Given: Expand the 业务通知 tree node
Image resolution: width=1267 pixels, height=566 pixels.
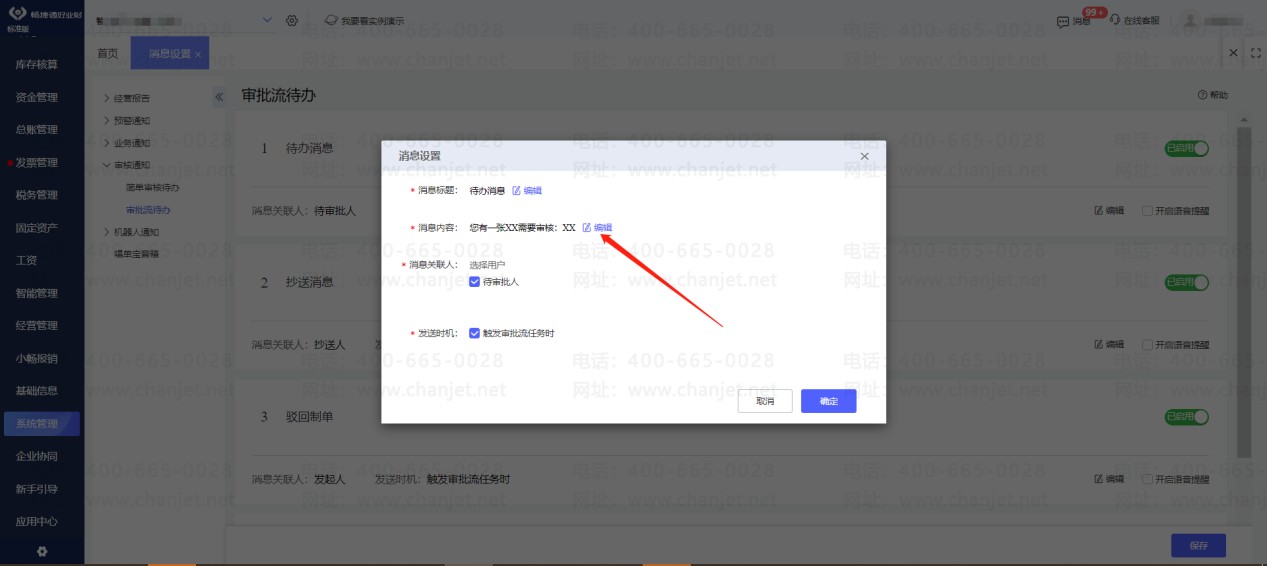Looking at the screenshot, I should [107, 142].
